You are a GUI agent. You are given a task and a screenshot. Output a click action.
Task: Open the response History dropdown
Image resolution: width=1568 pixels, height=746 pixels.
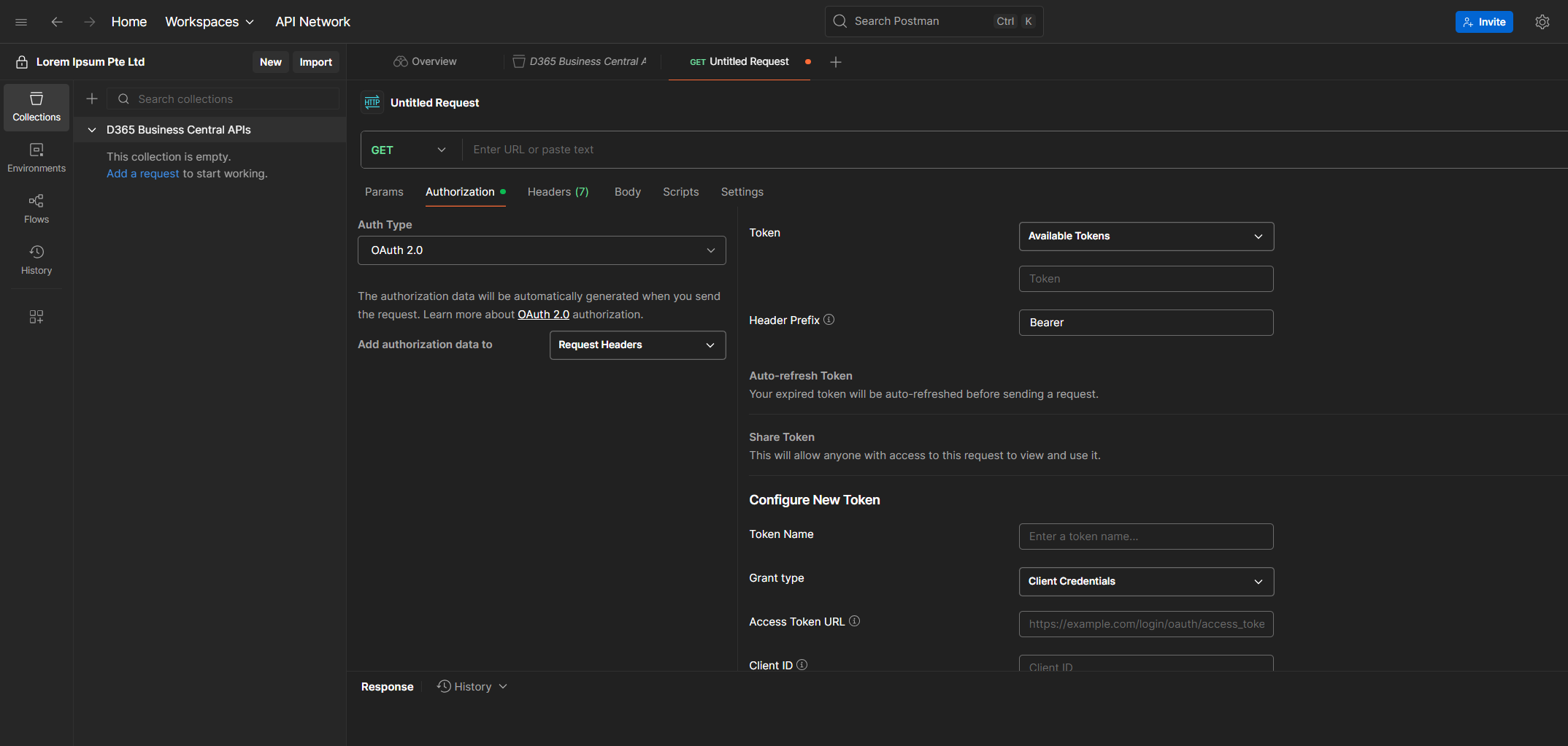[472, 687]
